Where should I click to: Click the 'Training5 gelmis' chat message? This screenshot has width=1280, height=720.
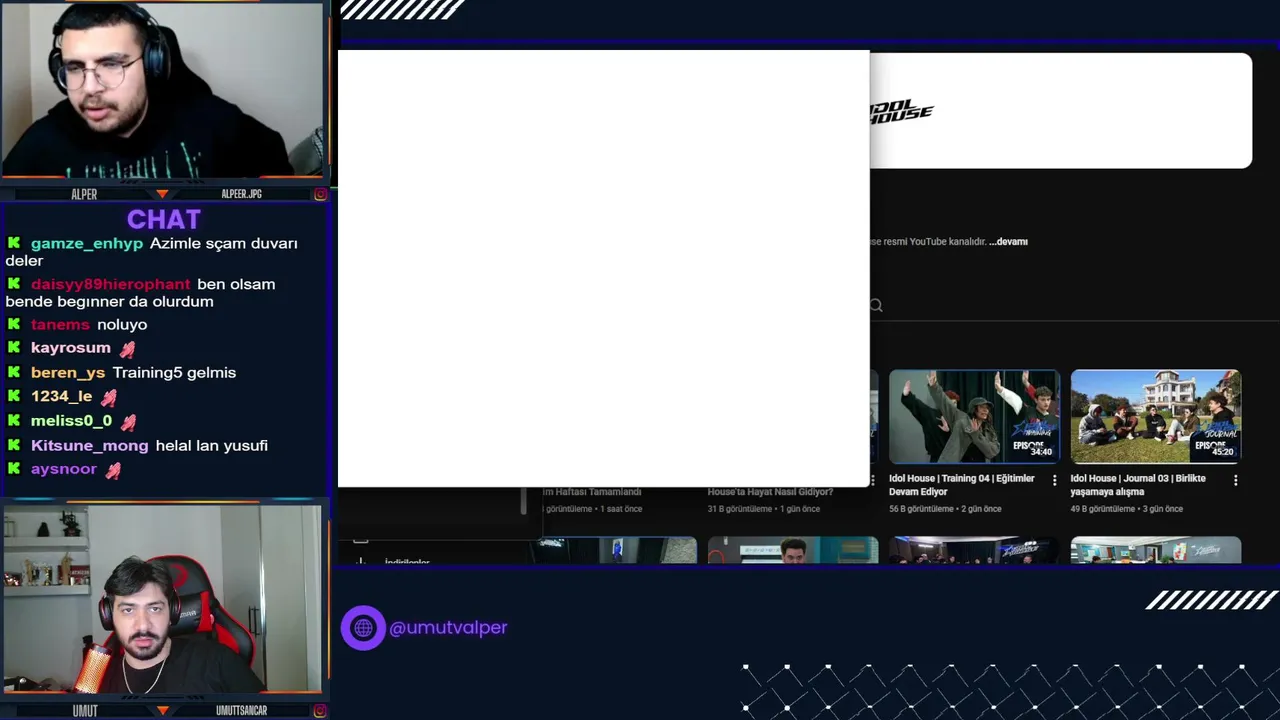(x=174, y=372)
